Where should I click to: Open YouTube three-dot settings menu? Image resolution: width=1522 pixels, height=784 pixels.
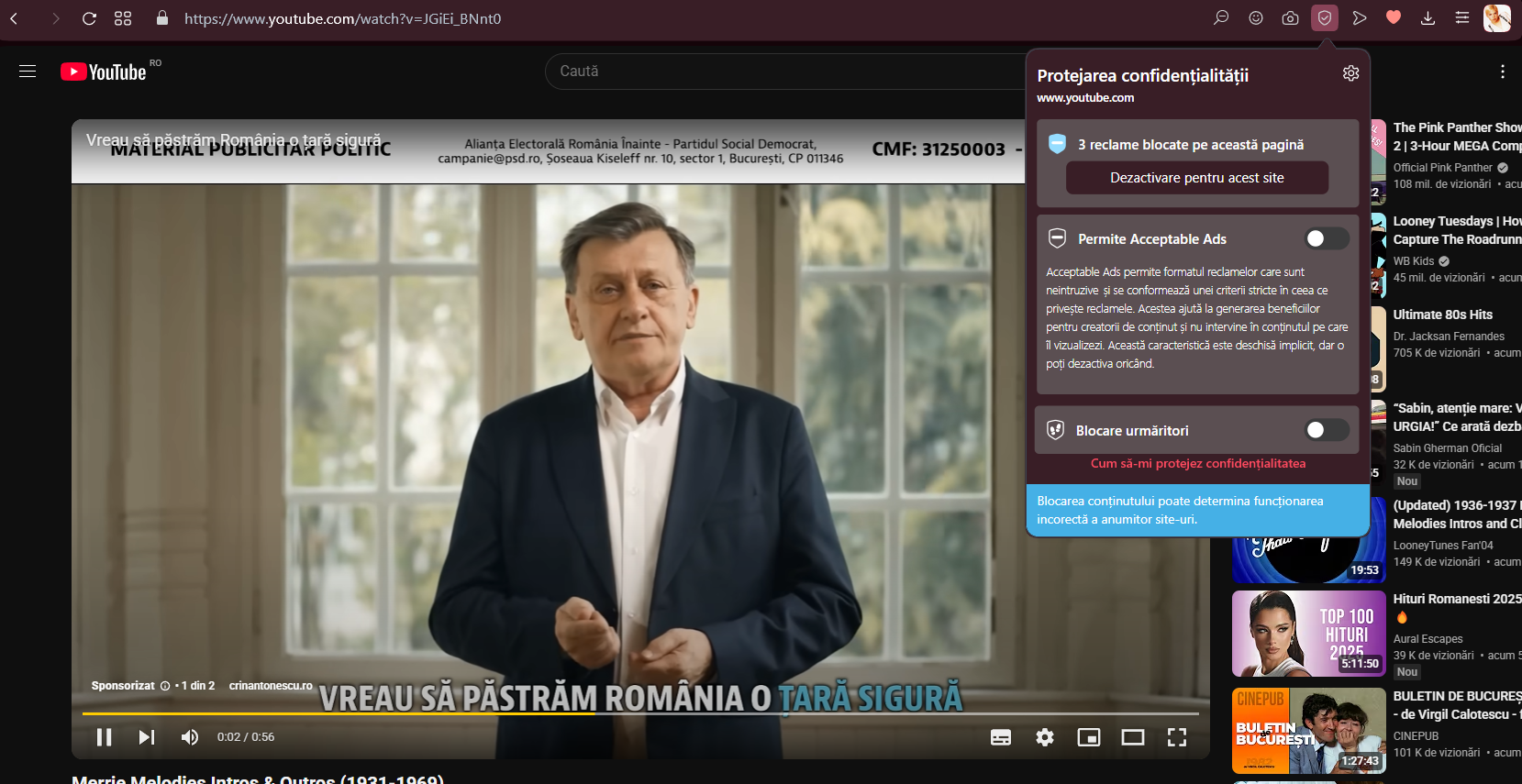click(1502, 72)
